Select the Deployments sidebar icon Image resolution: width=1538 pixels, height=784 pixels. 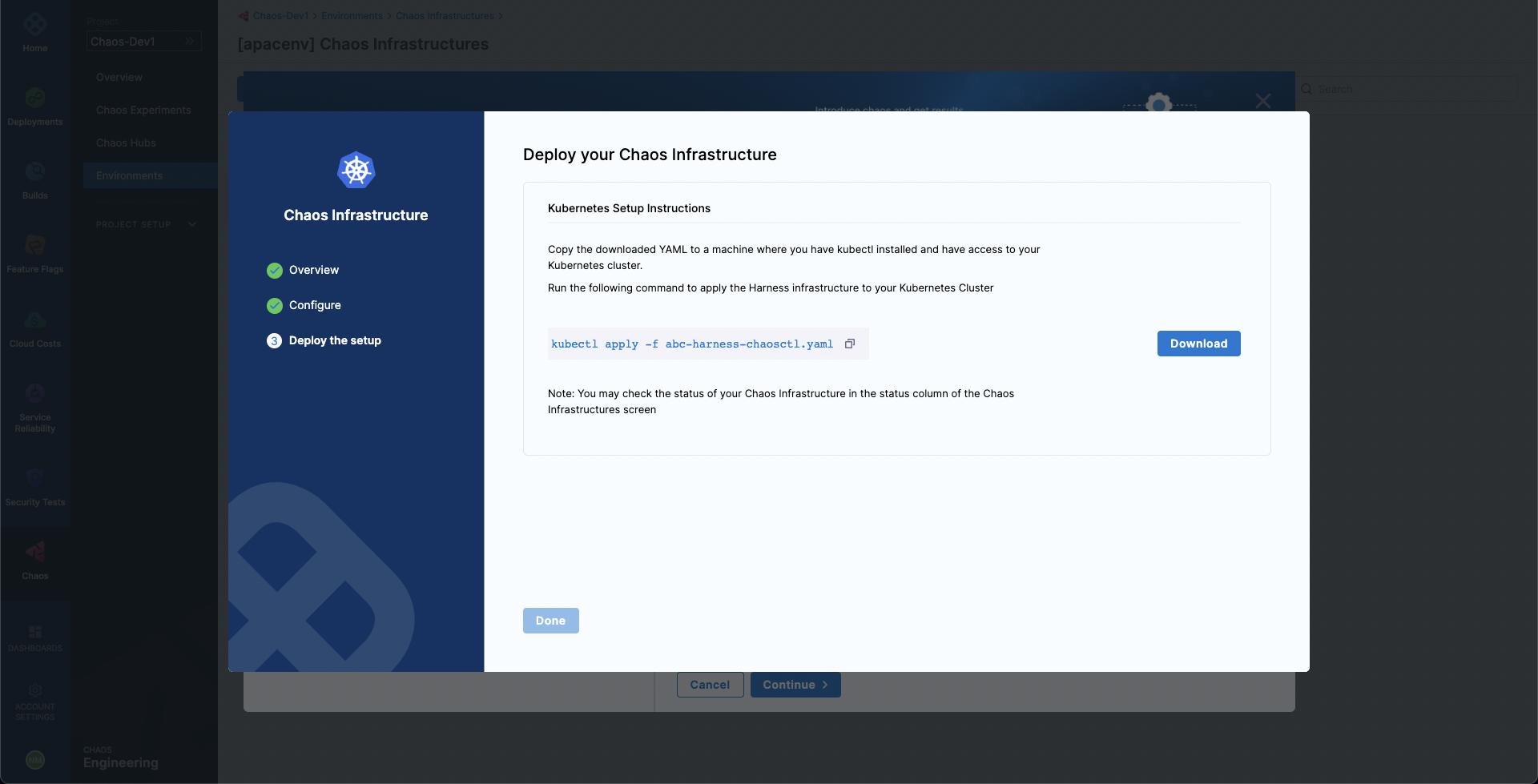pos(34,103)
